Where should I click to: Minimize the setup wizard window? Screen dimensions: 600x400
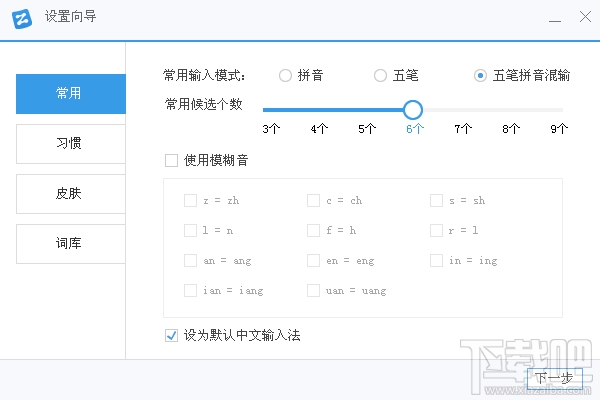555,18
